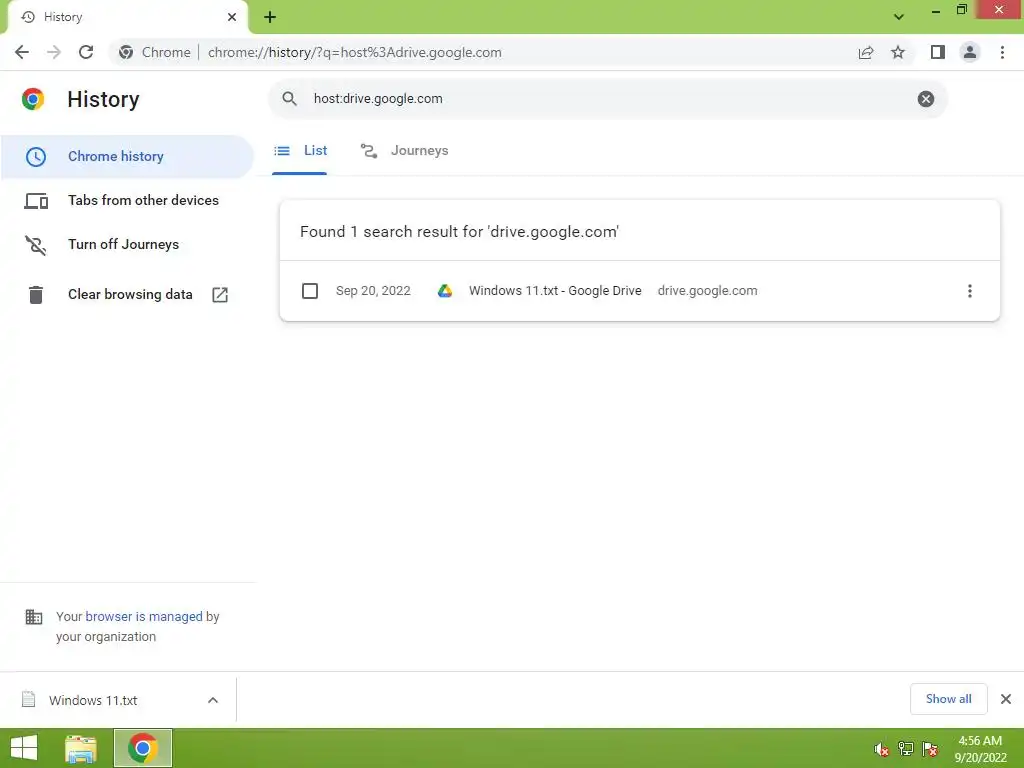Click the forward navigation arrow
This screenshot has height=768, width=1024.
click(x=54, y=52)
